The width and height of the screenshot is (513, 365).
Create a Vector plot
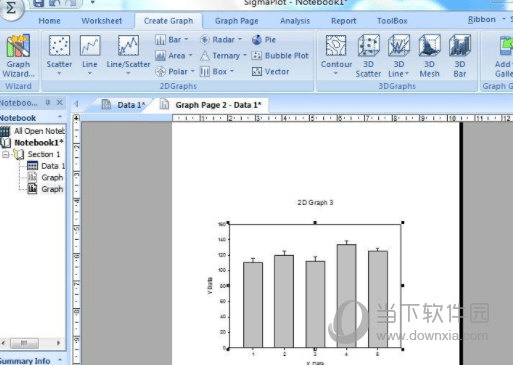coord(270,71)
